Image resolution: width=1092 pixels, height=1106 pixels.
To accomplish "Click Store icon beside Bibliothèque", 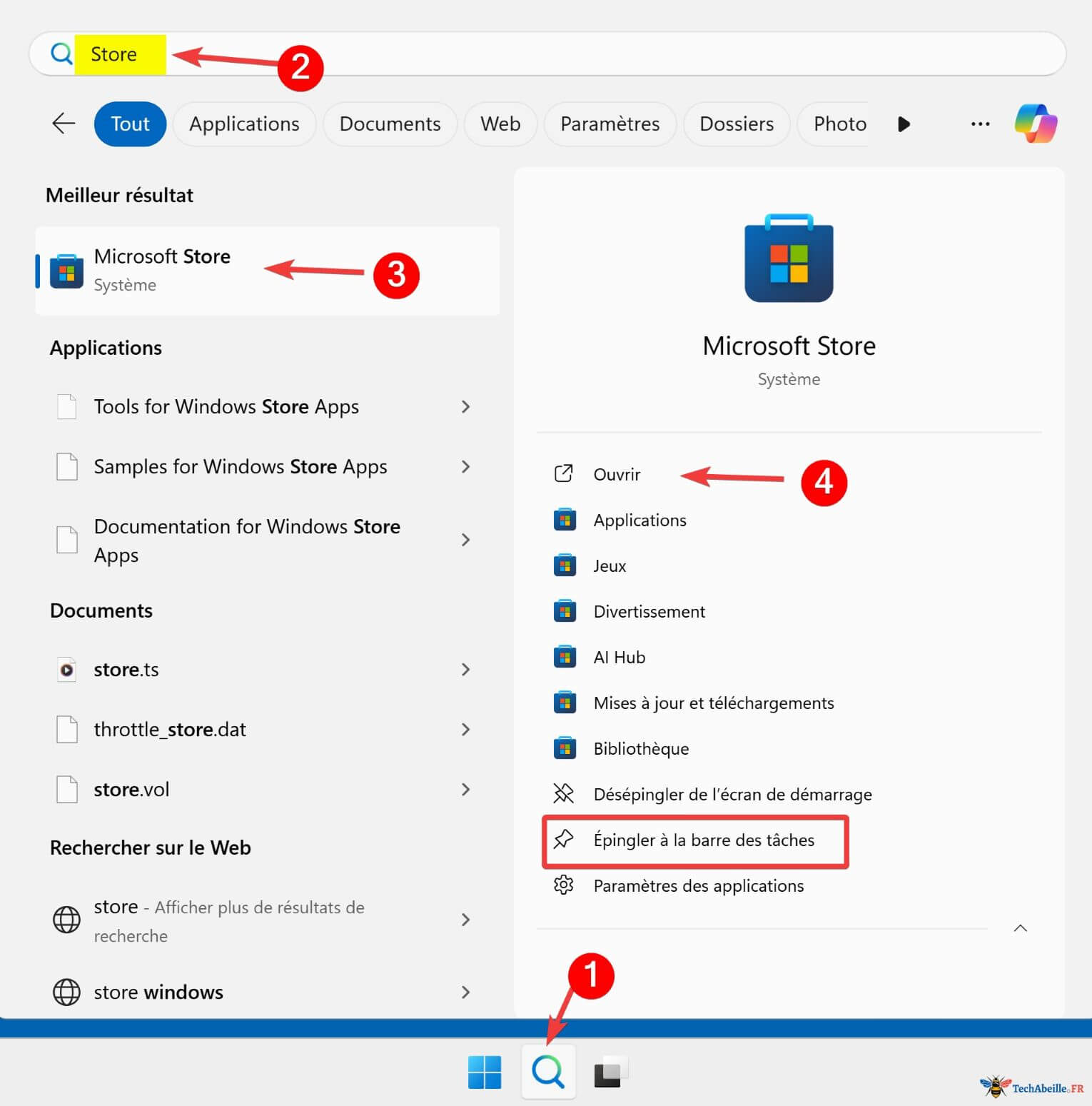I will coord(565,748).
